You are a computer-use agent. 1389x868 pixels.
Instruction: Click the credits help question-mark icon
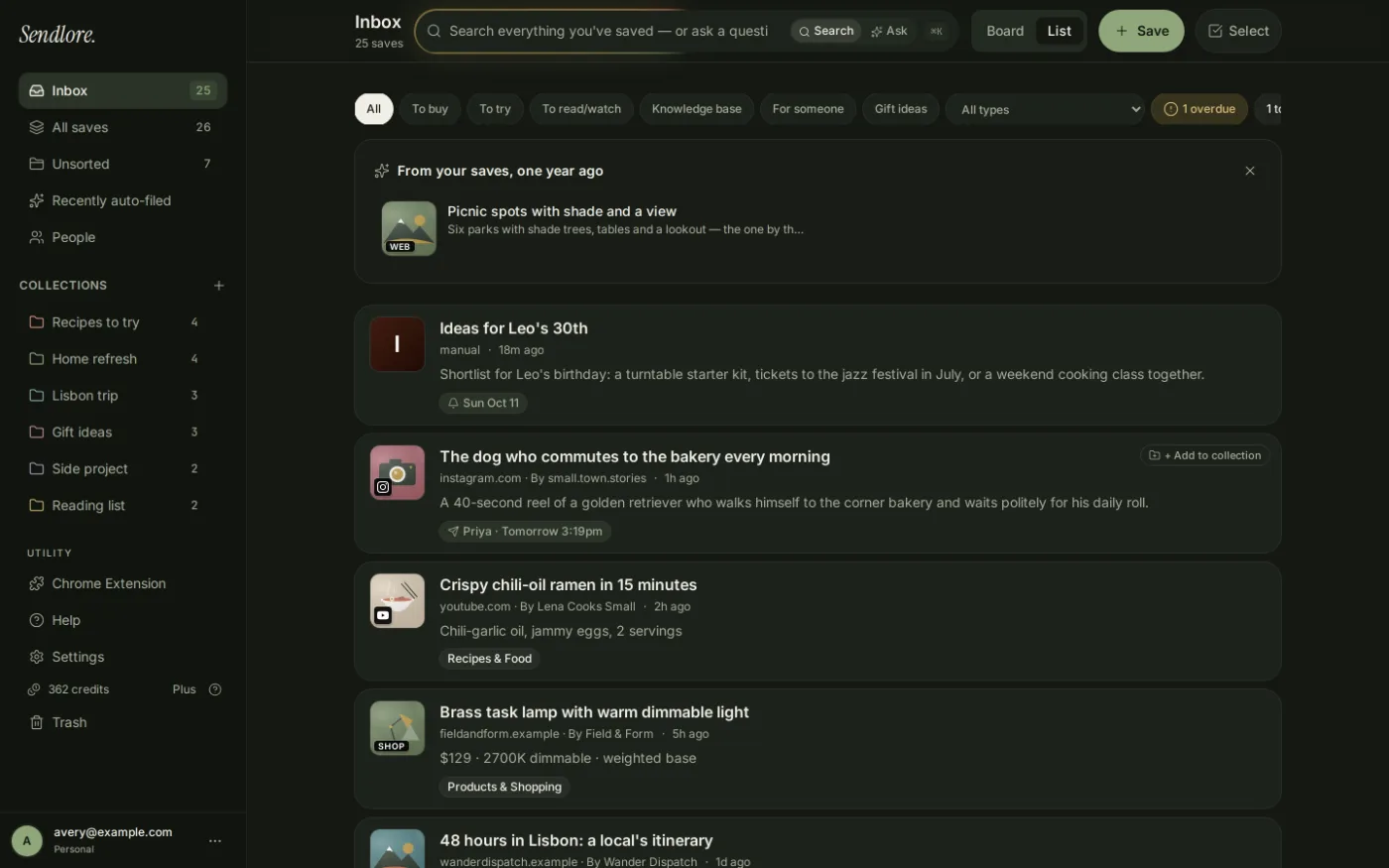215,689
